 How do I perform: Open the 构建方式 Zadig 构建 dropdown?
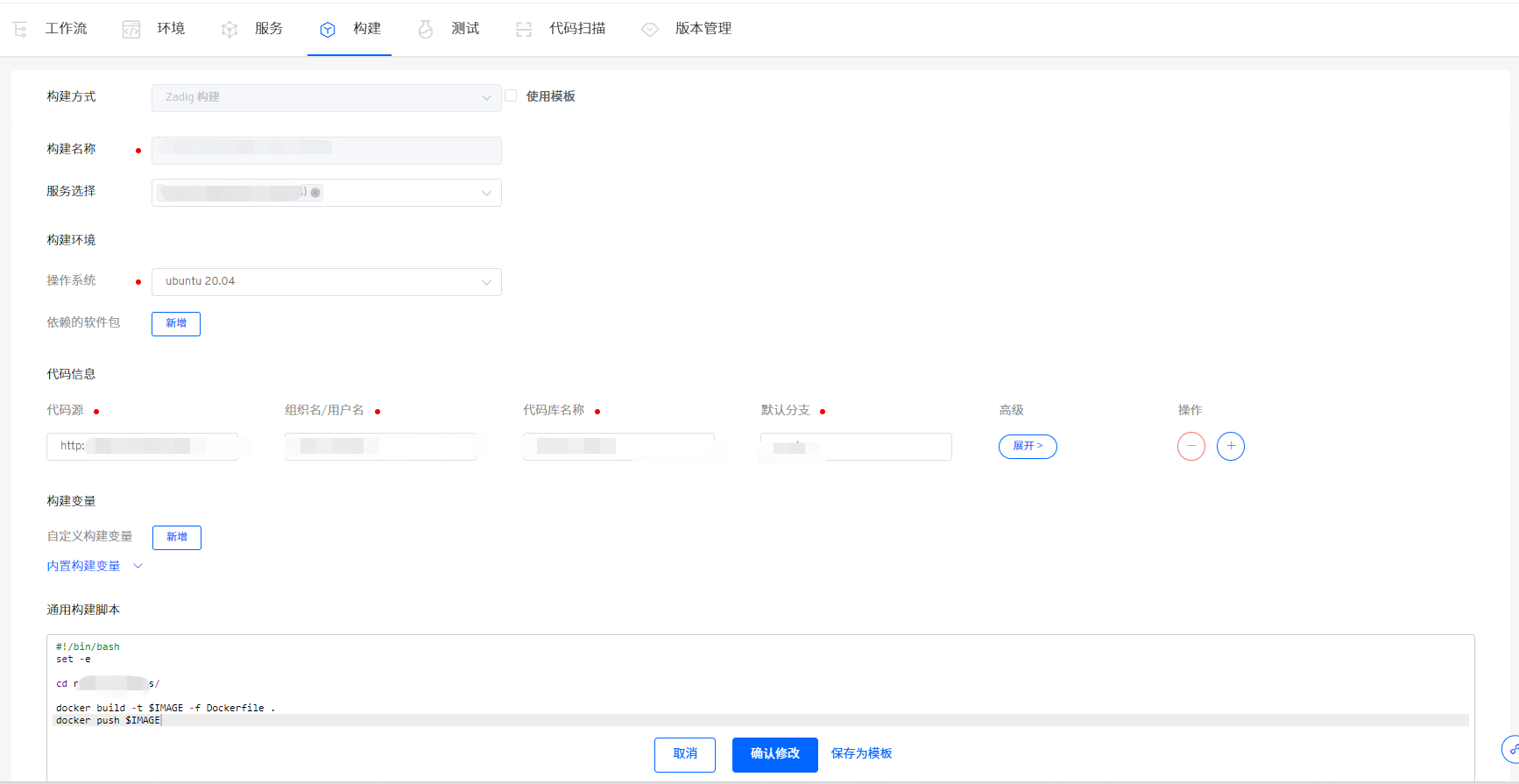click(327, 97)
